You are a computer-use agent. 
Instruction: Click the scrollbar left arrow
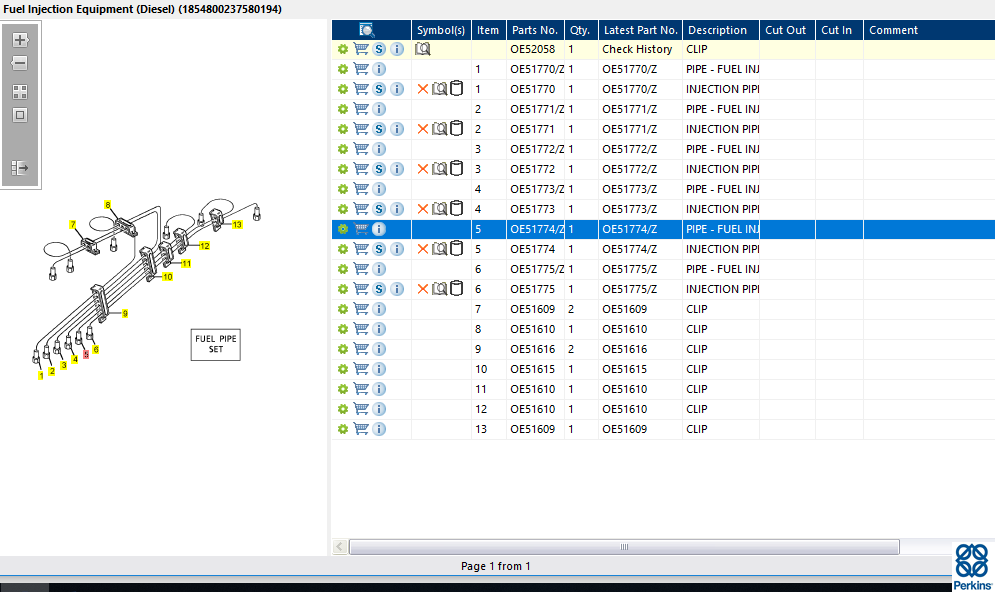tap(340, 547)
